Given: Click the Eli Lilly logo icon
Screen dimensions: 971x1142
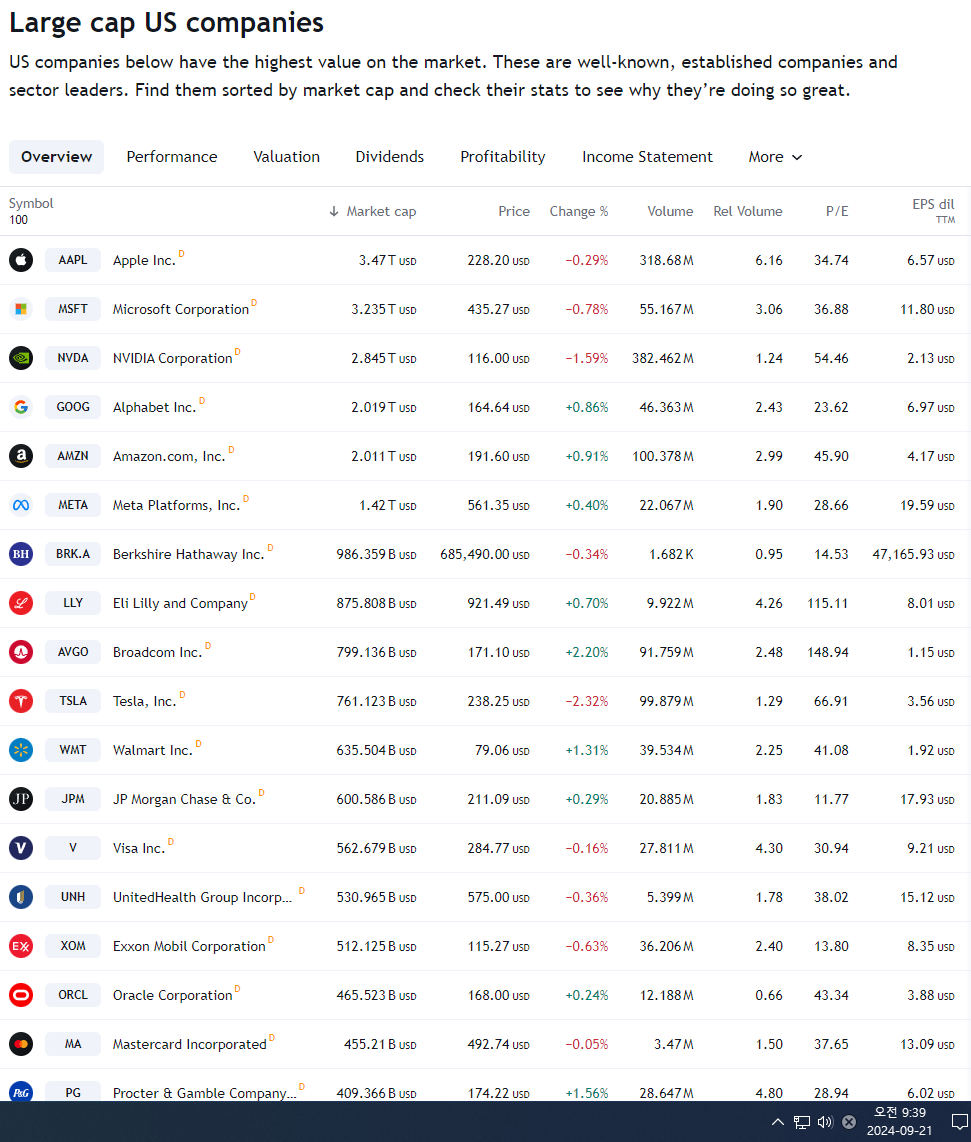Looking at the screenshot, I should click(21, 603).
